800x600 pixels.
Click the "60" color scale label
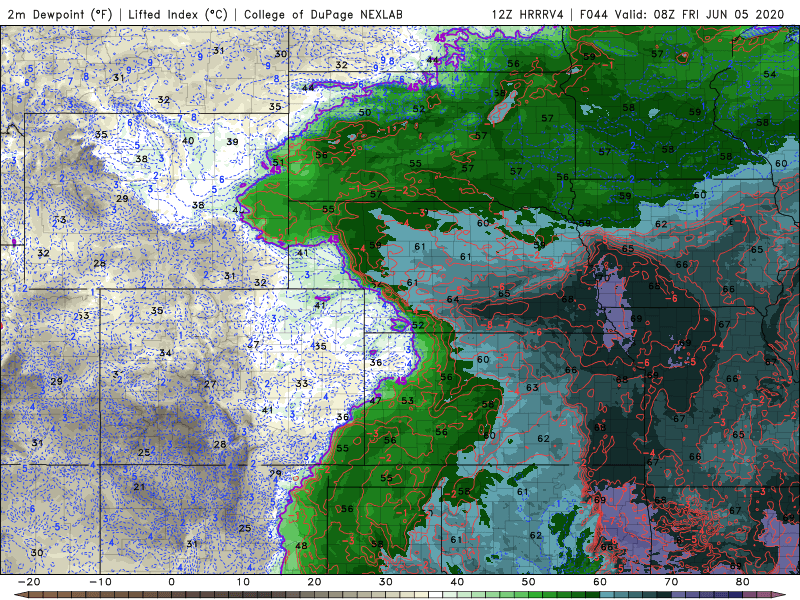point(600,582)
